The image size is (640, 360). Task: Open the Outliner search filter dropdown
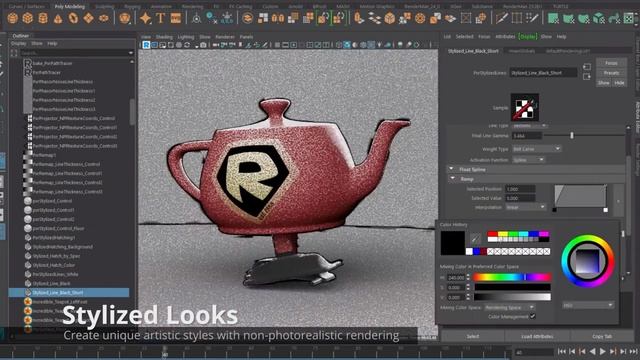click(x=131, y=53)
